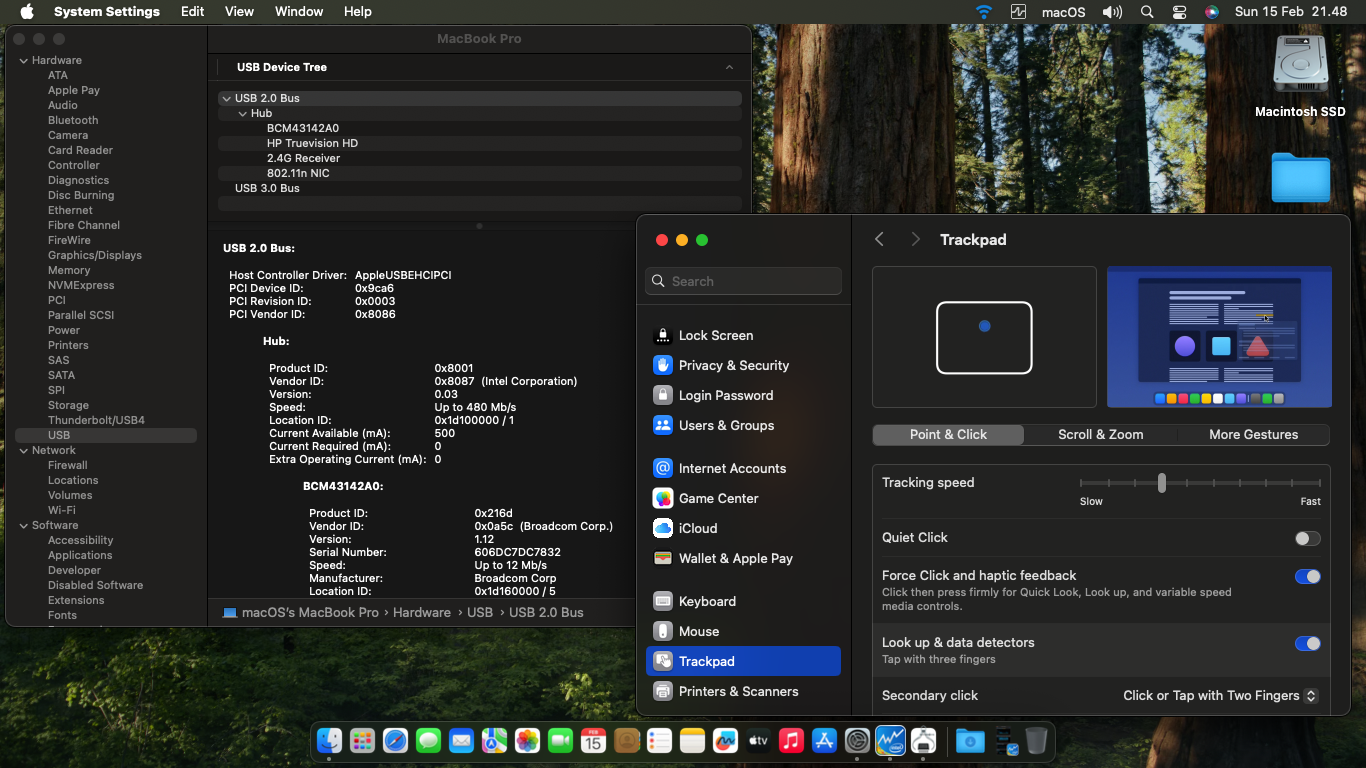Open Freeform from the Dock
The image size is (1366, 768).
[725, 740]
